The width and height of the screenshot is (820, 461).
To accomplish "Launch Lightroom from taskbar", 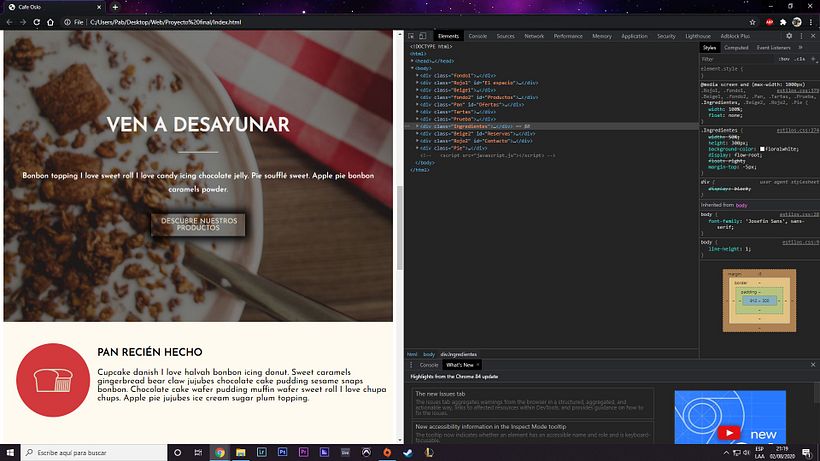I will (261, 453).
